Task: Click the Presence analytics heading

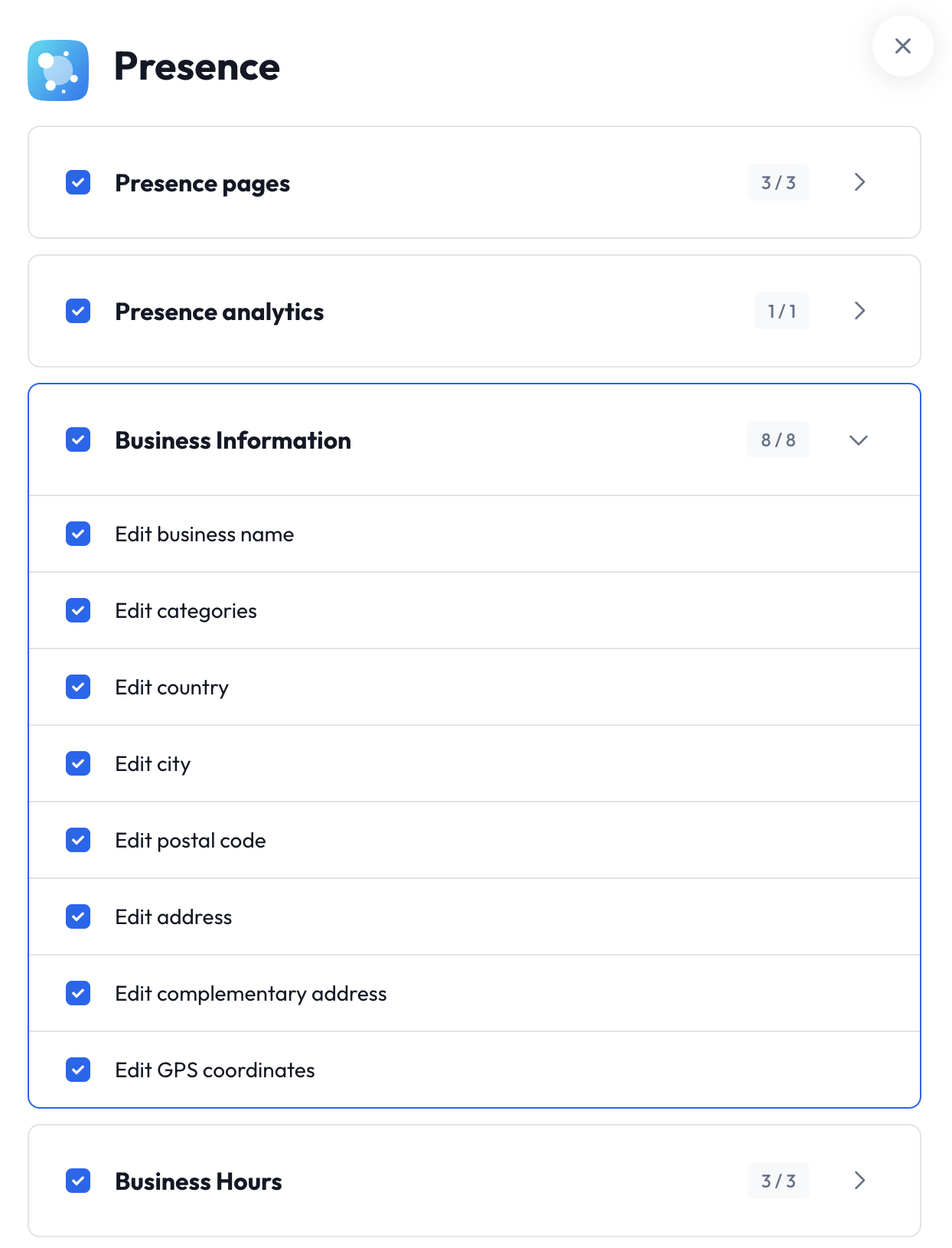Action: pyautogui.click(x=220, y=312)
